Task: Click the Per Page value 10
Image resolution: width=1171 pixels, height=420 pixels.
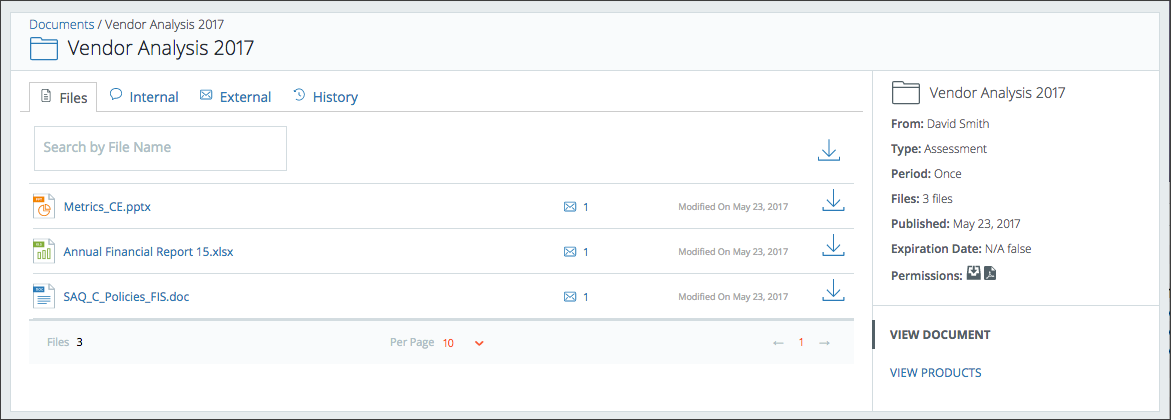Action: (x=448, y=343)
